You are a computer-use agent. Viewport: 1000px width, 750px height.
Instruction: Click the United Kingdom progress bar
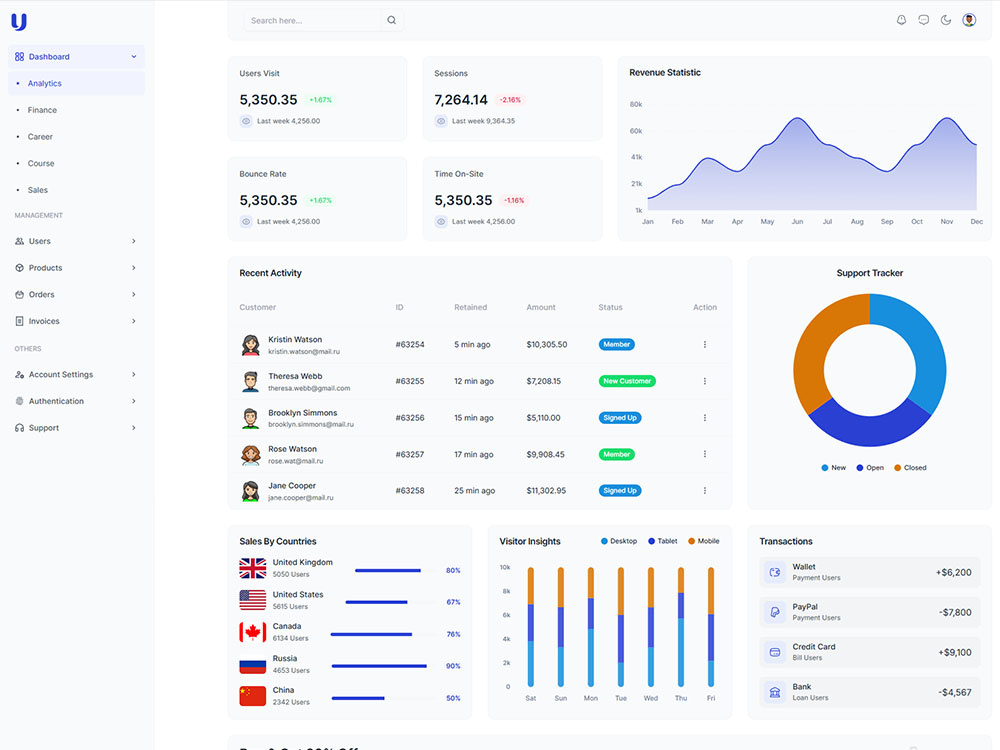point(386,571)
